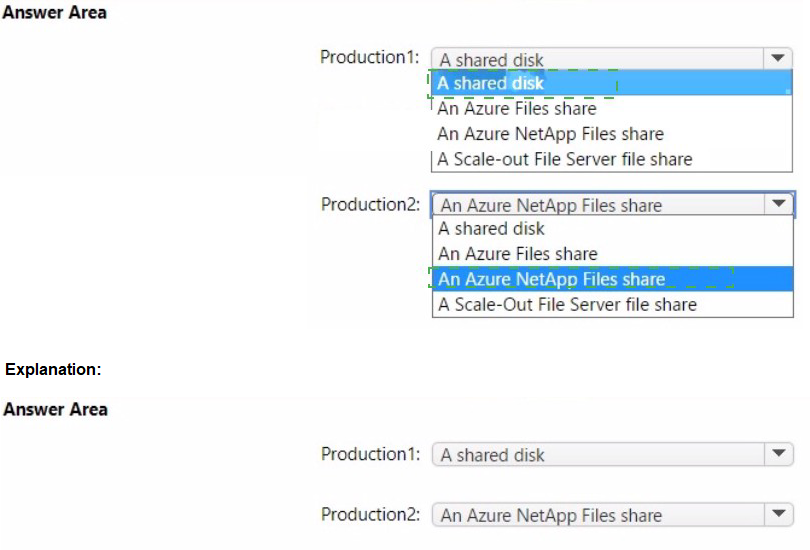Click the first "Answer Area" heading
Screen dimensions: 810x550
55,13
